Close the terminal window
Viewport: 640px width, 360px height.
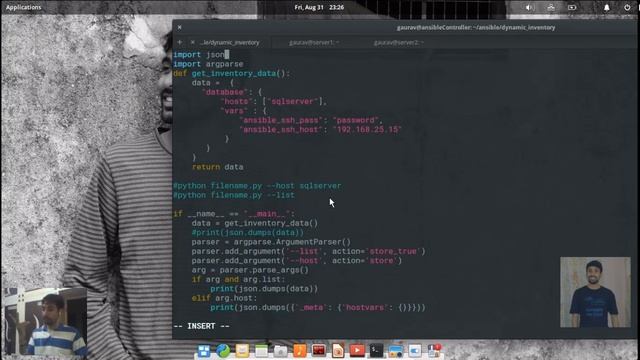click(x=180, y=27)
